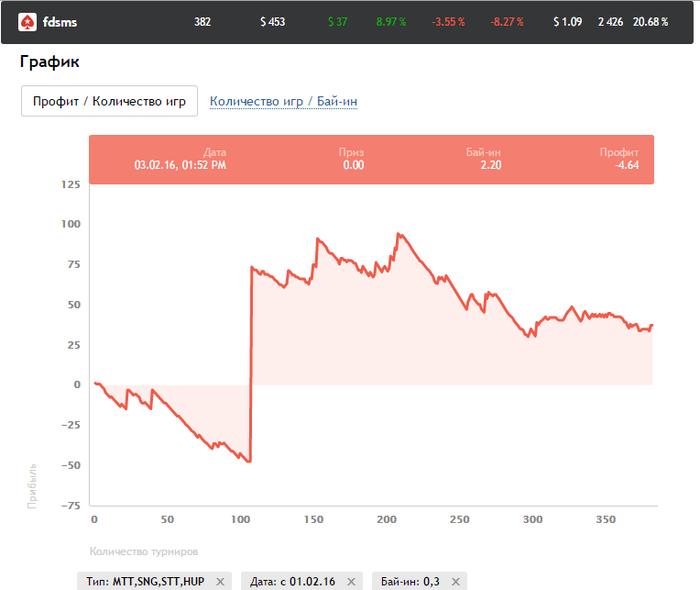
Task: Click the Дата: с 01.02.16 filter label
Action: point(292,582)
